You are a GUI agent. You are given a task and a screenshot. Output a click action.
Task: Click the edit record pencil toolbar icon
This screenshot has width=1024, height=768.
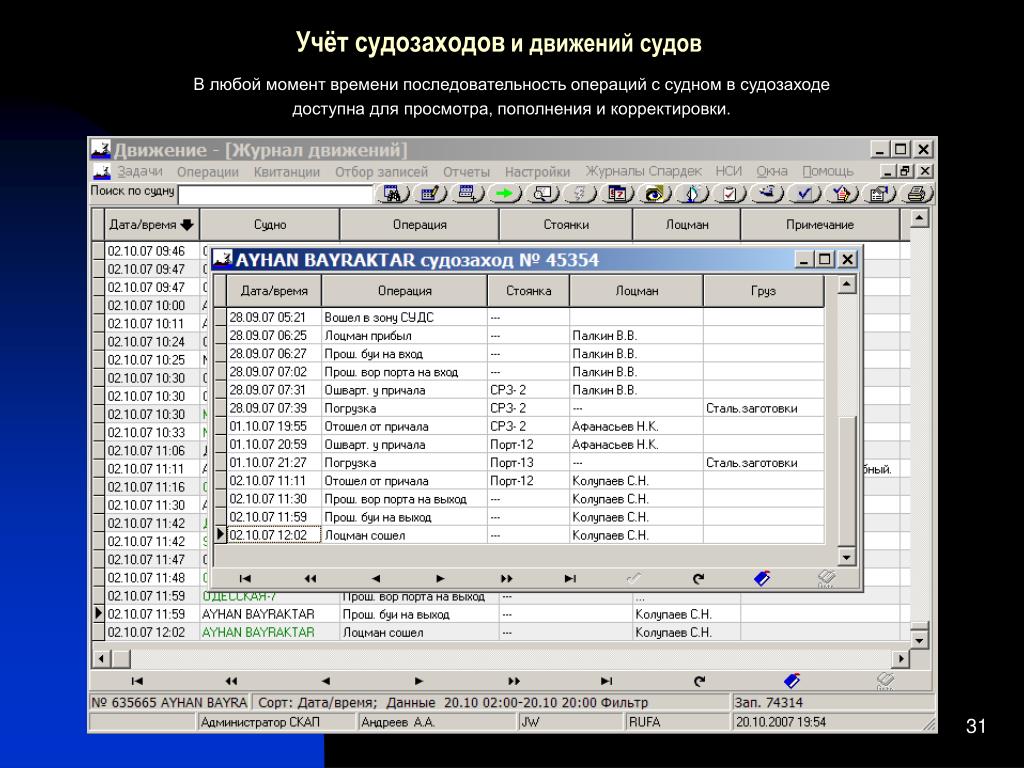(x=430, y=193)
